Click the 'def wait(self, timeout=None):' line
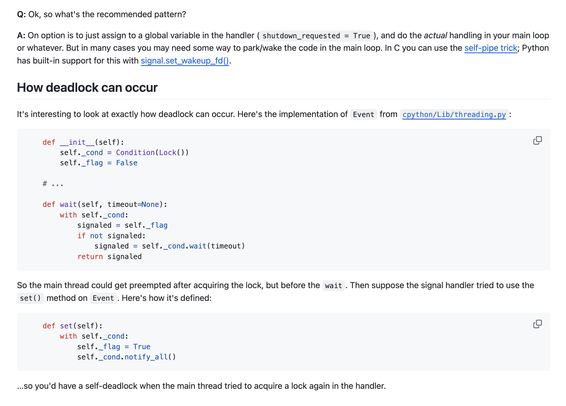Image resolution: width=566 pixels, height=406 pixels. (x=105, y=204)
